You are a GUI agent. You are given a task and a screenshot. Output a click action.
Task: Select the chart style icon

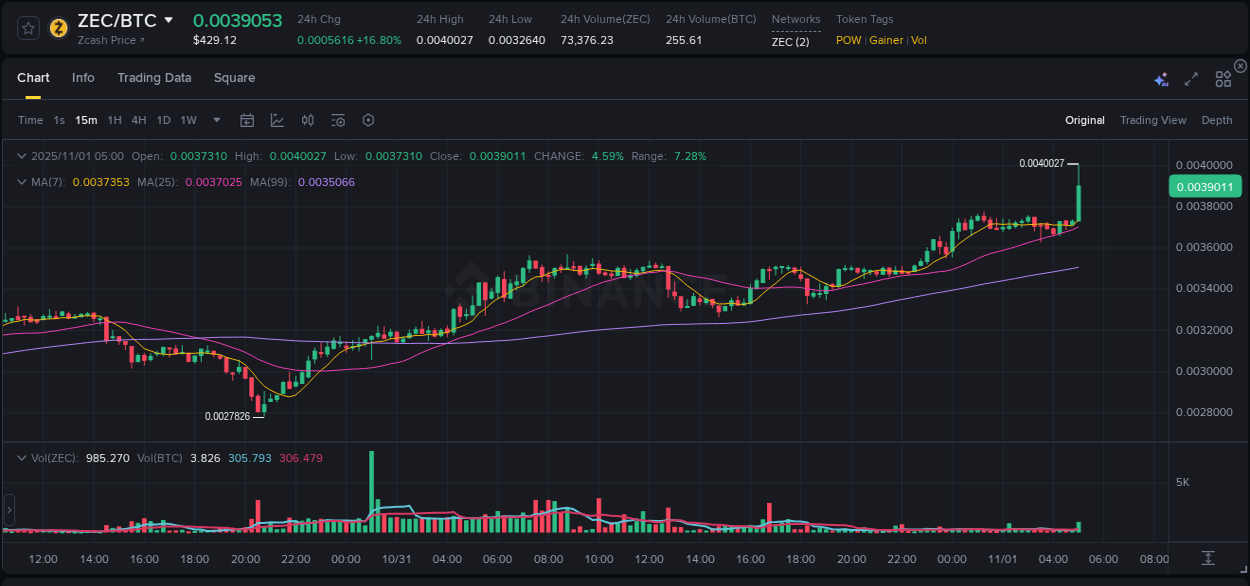pyautogui.click(x=277, y=120)
